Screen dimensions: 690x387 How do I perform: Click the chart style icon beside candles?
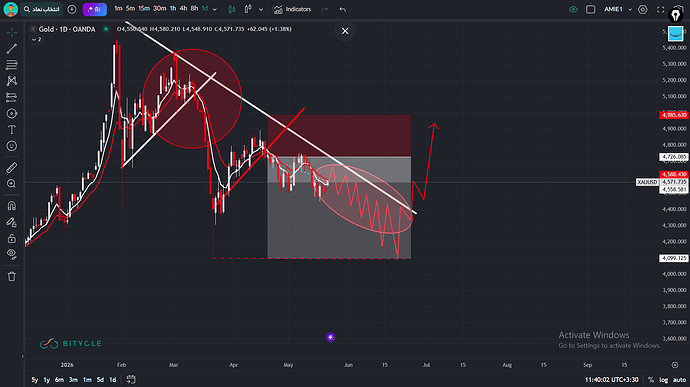point(248,9)
